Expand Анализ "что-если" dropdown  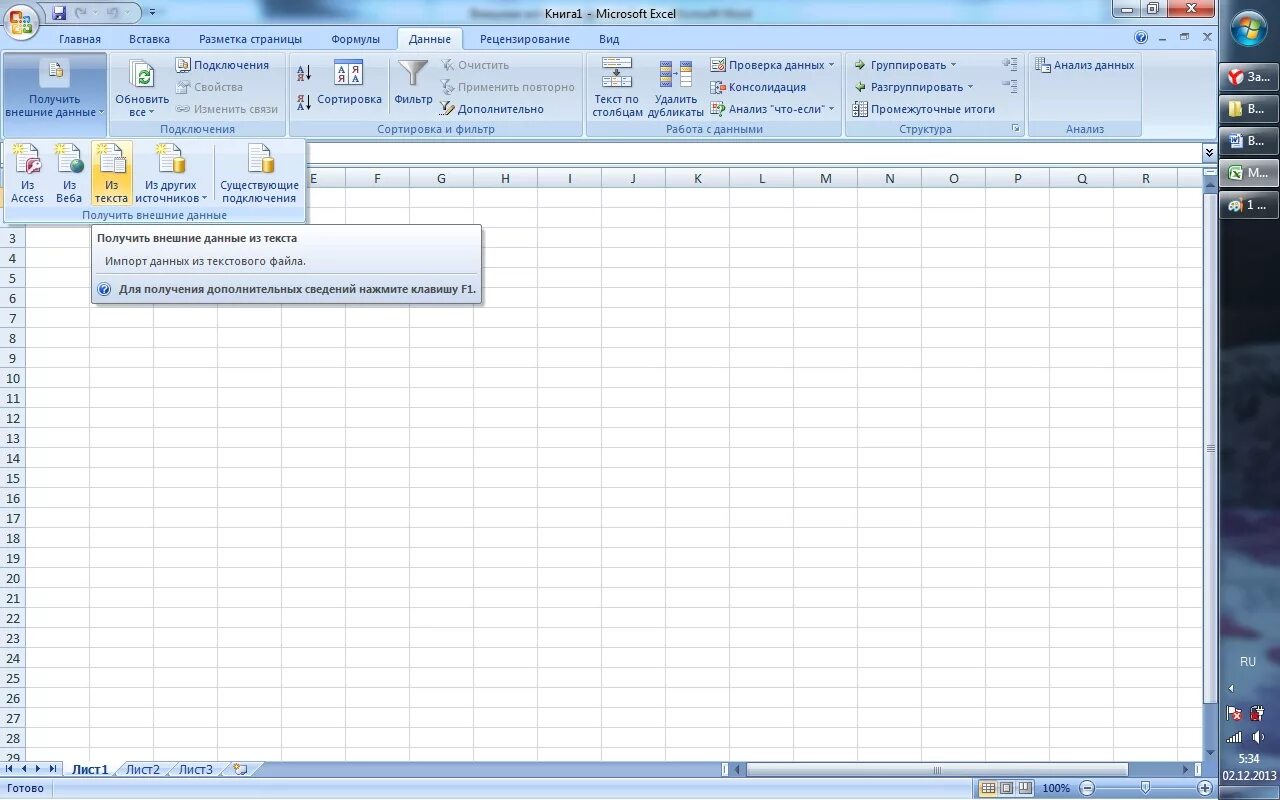coord(831,109)
